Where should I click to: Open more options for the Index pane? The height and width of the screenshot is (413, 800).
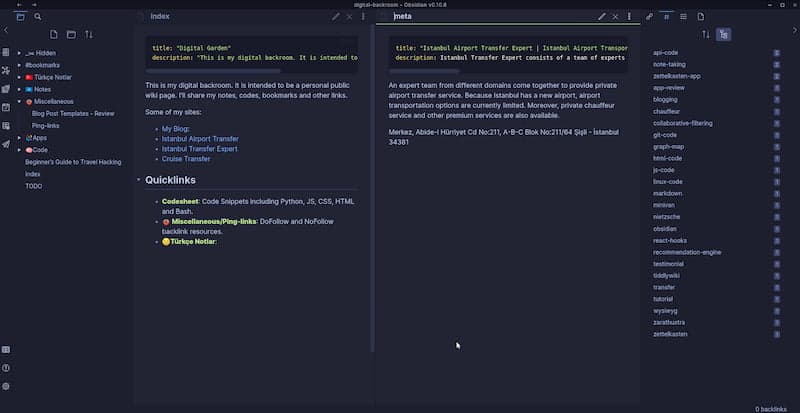click(x=363, y=17)
